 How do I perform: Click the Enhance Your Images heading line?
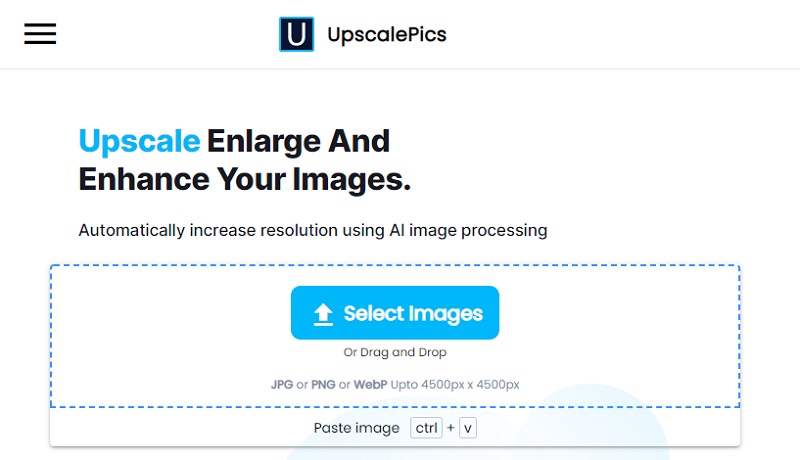pos(245,179)
